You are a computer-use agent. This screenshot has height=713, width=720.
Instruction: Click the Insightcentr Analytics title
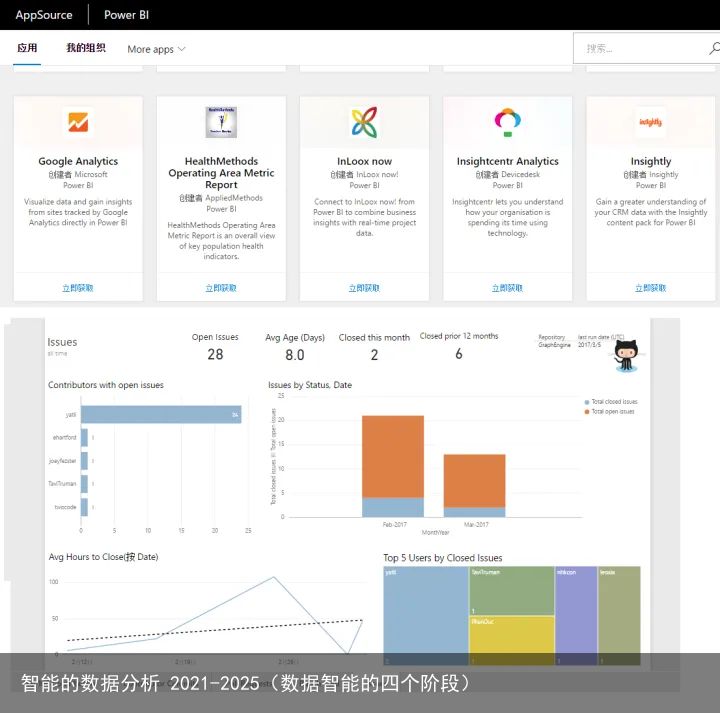point(507,161)
